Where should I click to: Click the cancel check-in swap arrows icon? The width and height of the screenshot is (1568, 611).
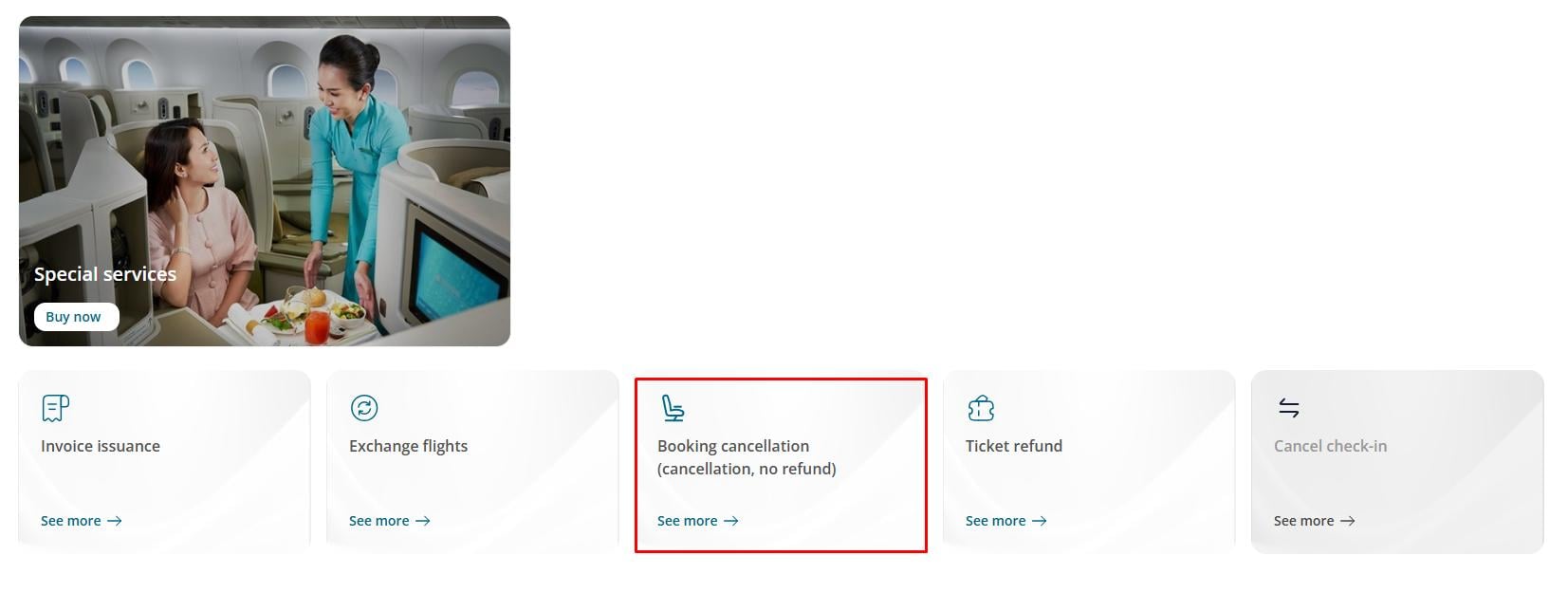[x=1288, y=408]
